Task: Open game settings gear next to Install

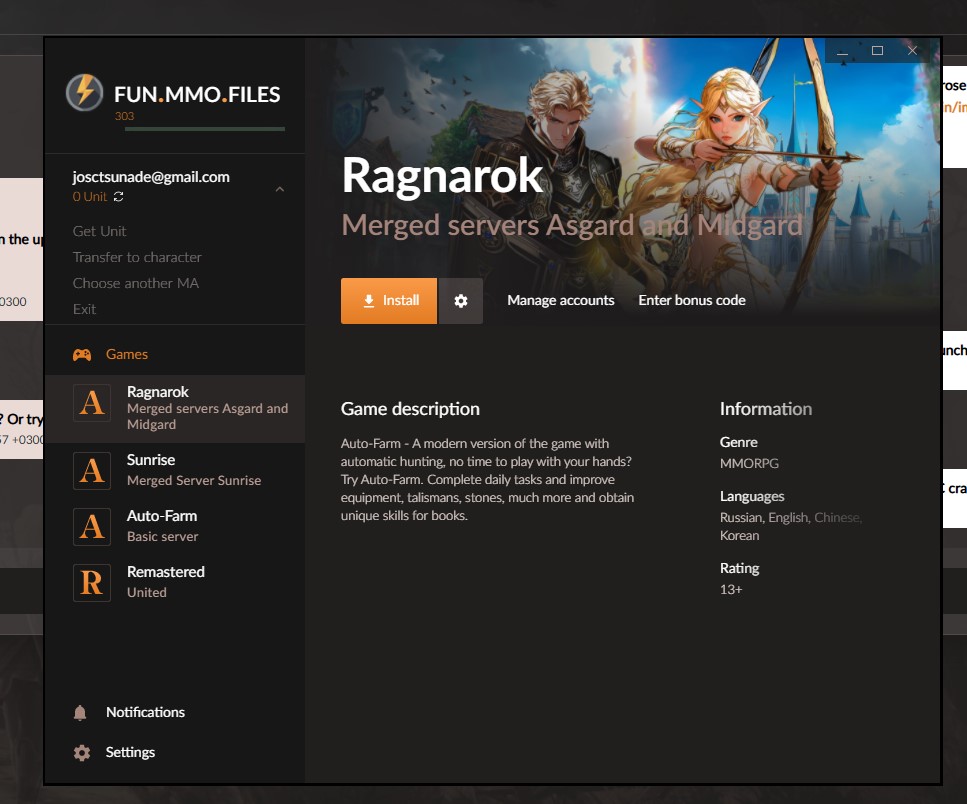Action: 460,301
